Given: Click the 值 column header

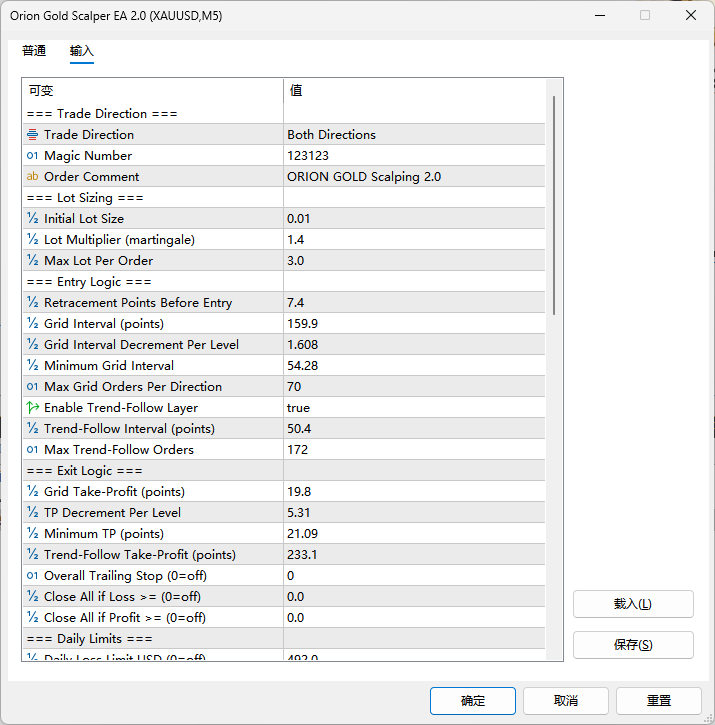Looking at the screenshot, I should (414, 91).
